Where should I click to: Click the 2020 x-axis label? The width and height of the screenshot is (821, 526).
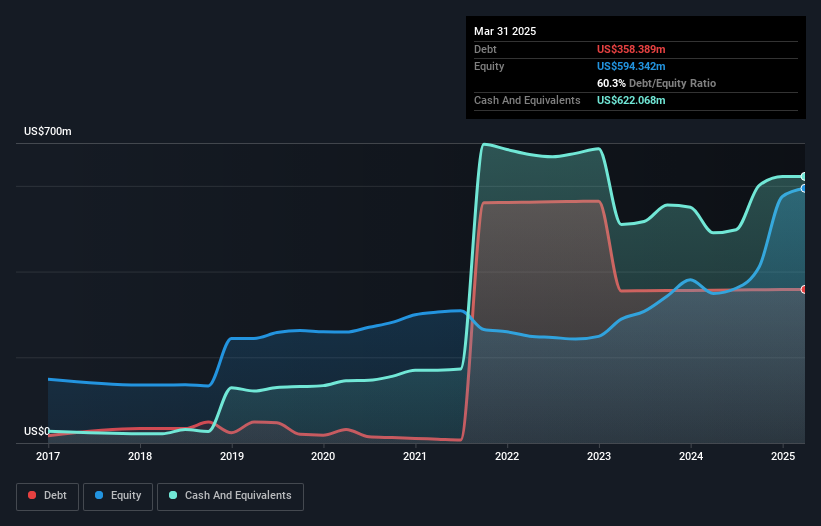323,456
